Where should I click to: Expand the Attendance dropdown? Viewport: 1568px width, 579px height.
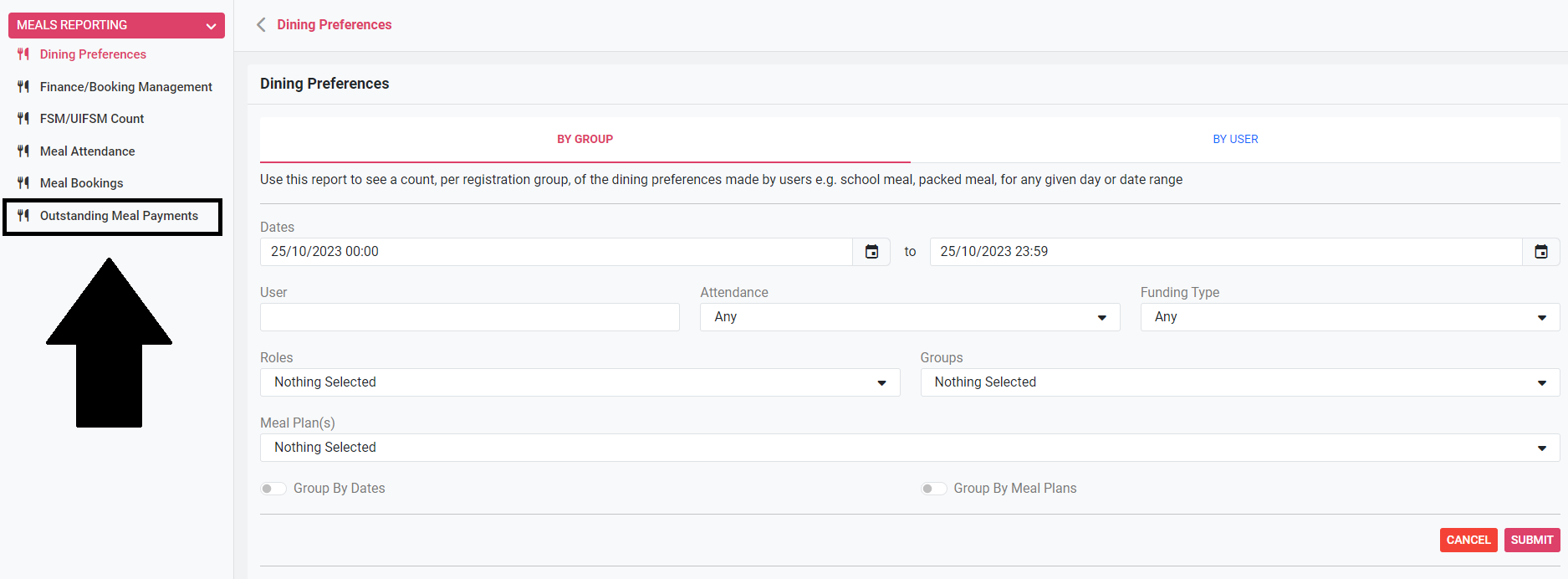(909, 317)
